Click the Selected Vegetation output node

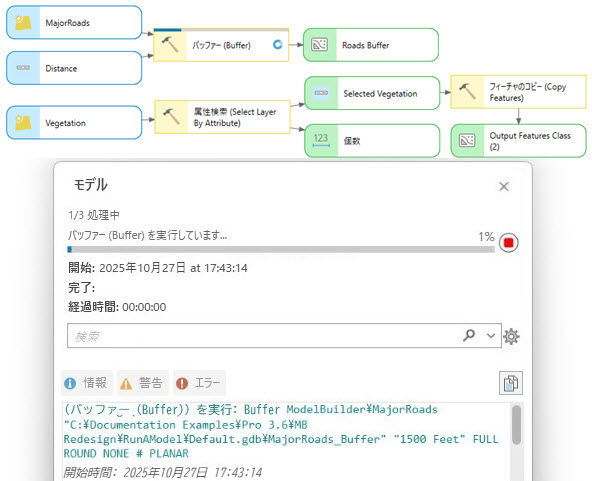pos(372,93)
